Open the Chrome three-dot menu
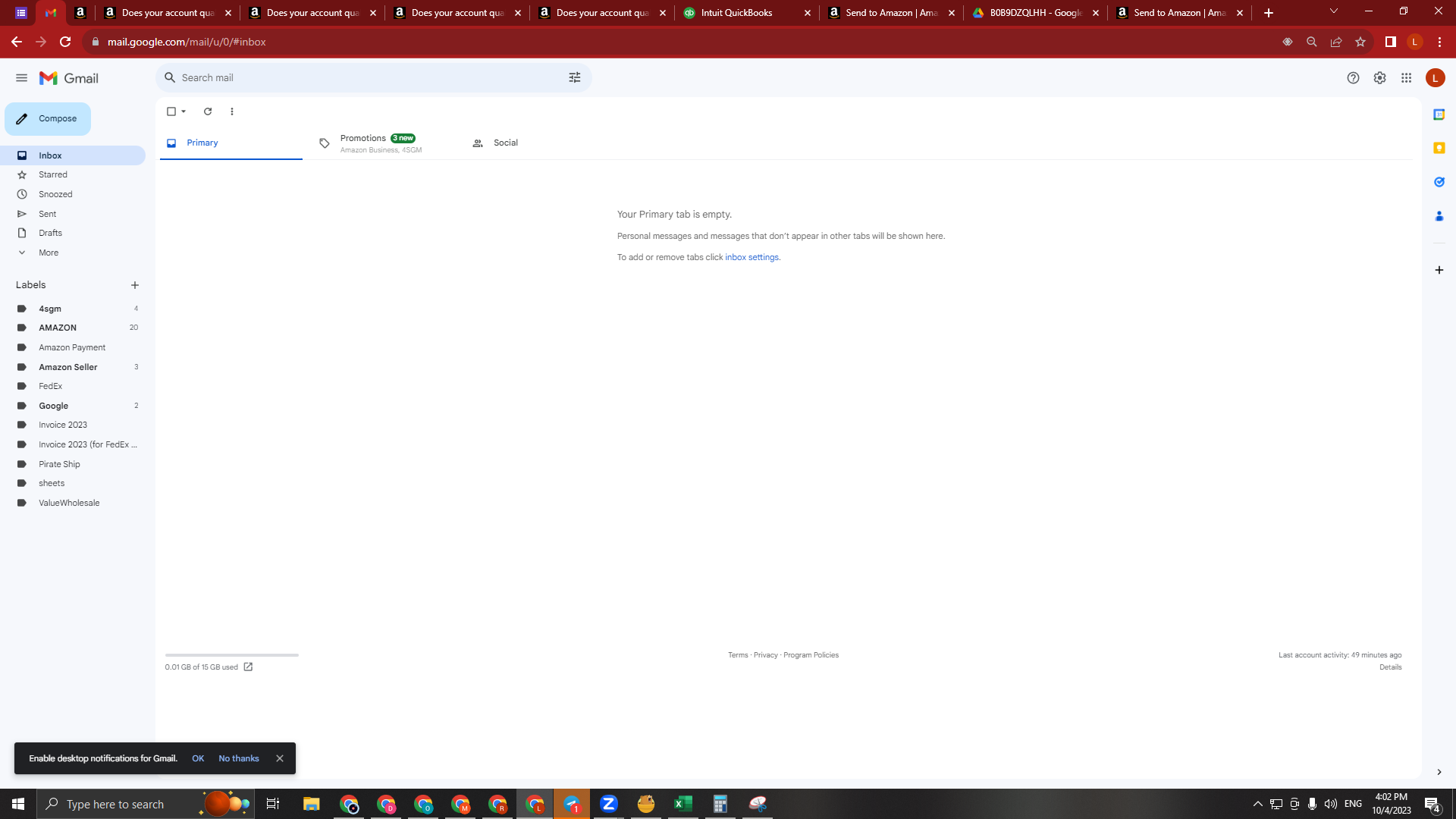1456x819 pixels. tap(1439, 42)
